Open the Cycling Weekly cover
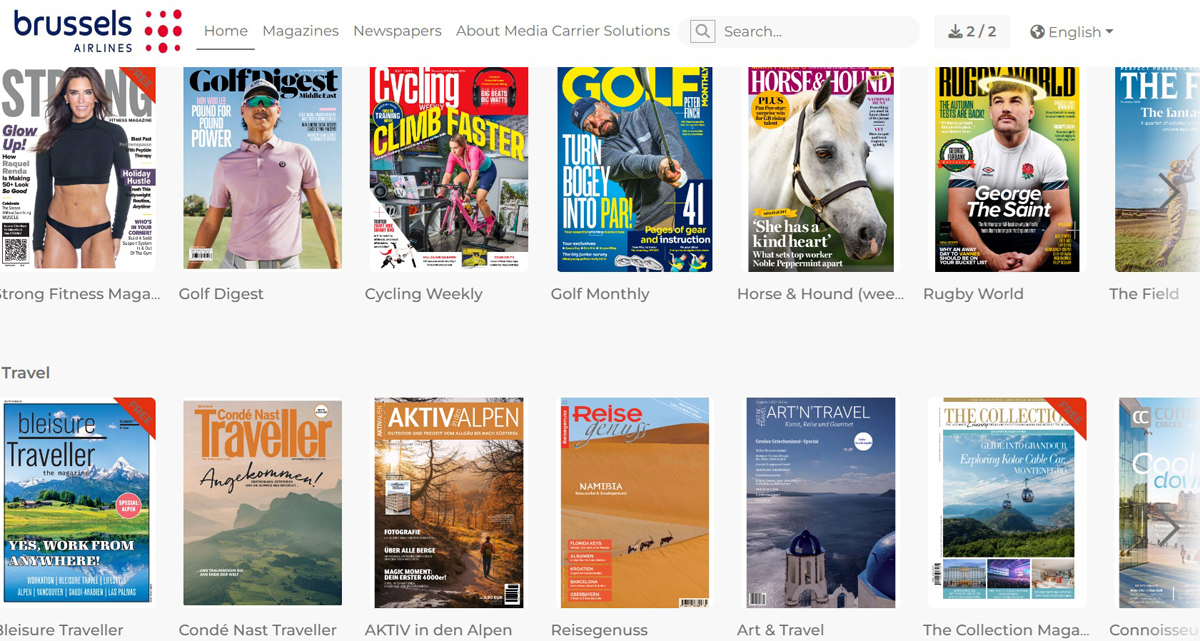The image size is (1200, 641). pos(448,168)
